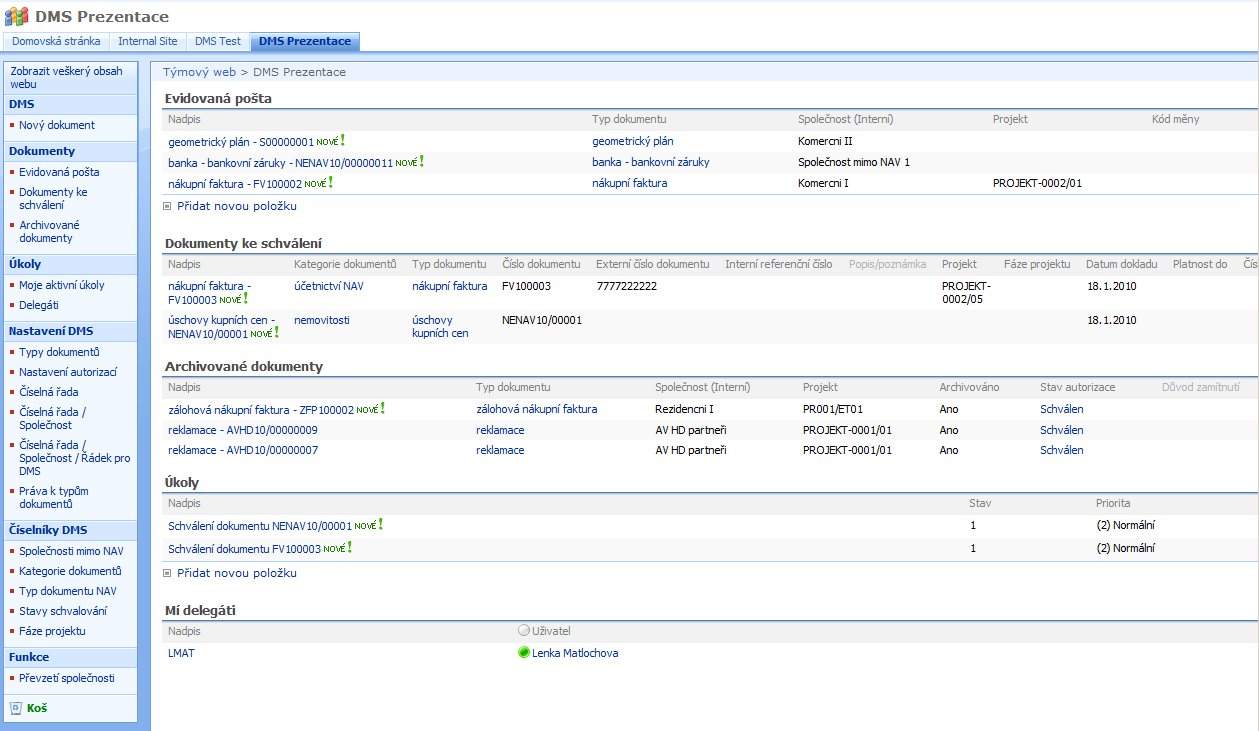Click the DMS Prezentace site logo icon

click(x=17, y=17)
